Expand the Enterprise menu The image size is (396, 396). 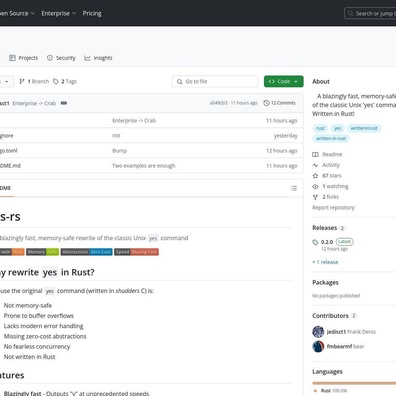click(59, 13)
